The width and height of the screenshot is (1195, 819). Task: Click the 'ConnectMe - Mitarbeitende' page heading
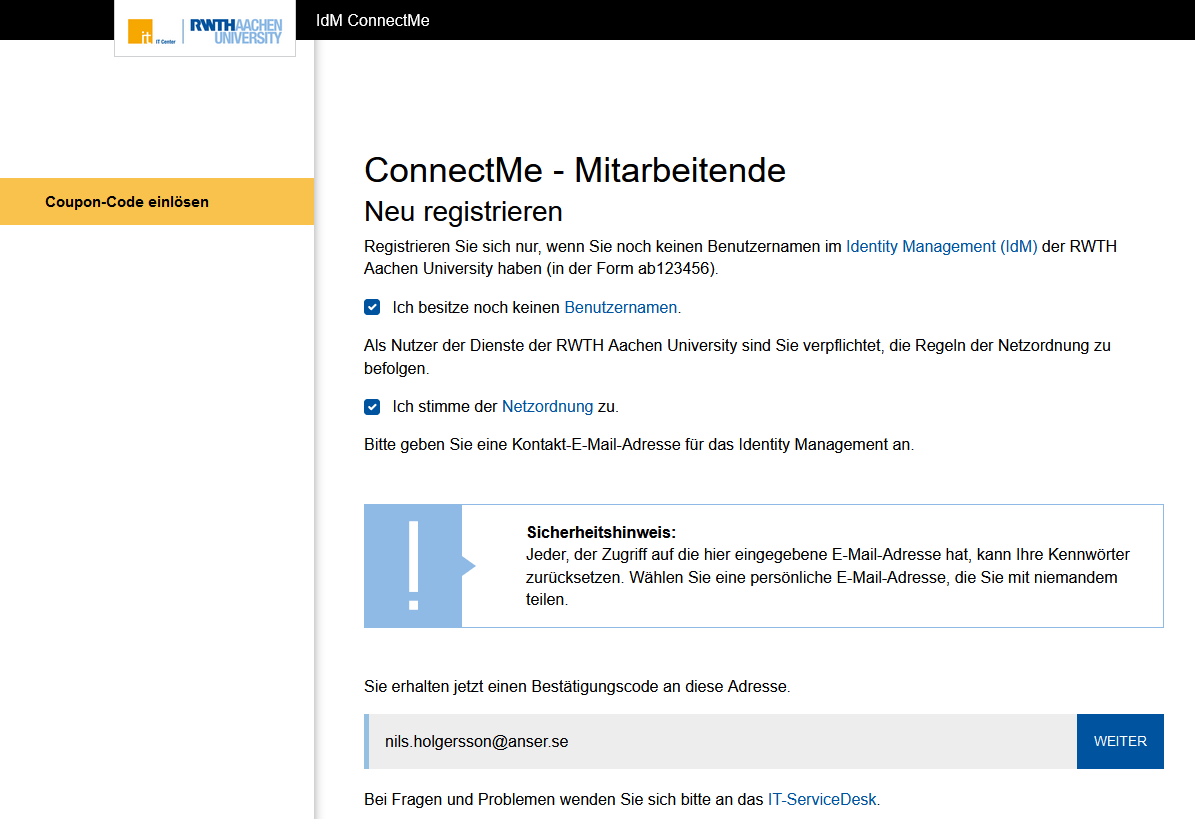coord(575,170)
